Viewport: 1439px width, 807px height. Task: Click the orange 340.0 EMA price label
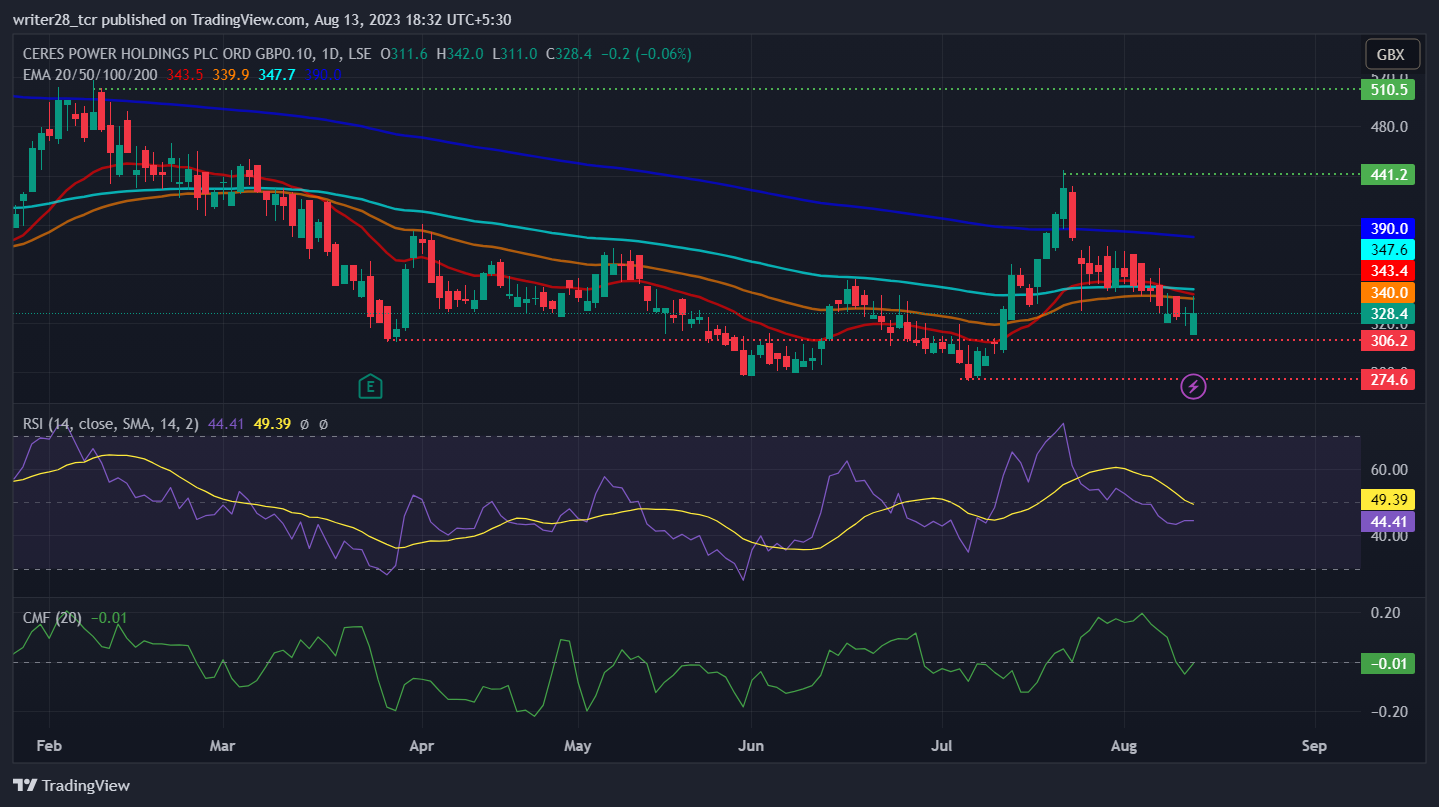[1387, 293]
